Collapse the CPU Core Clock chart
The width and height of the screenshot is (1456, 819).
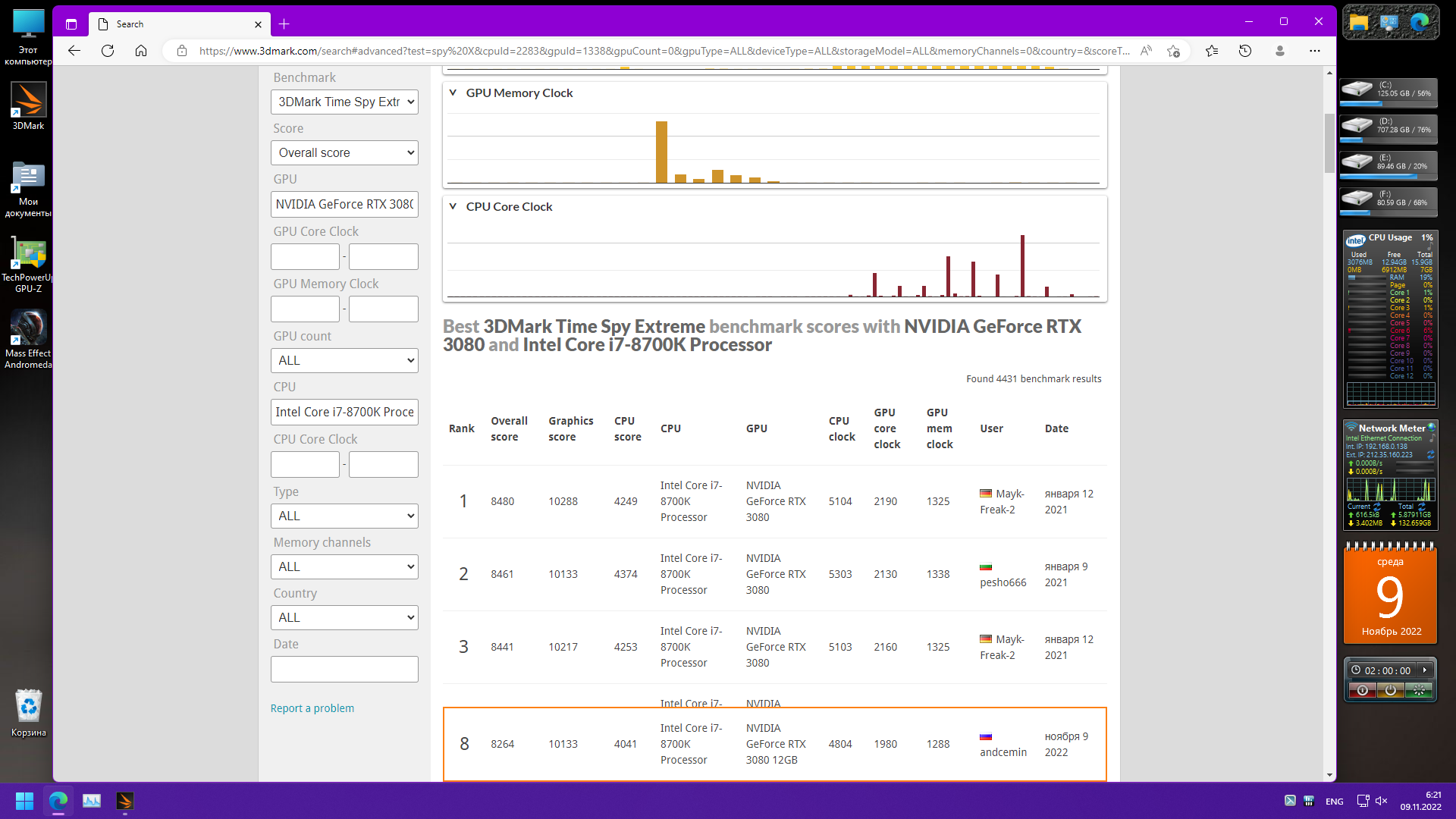(453, 206)
